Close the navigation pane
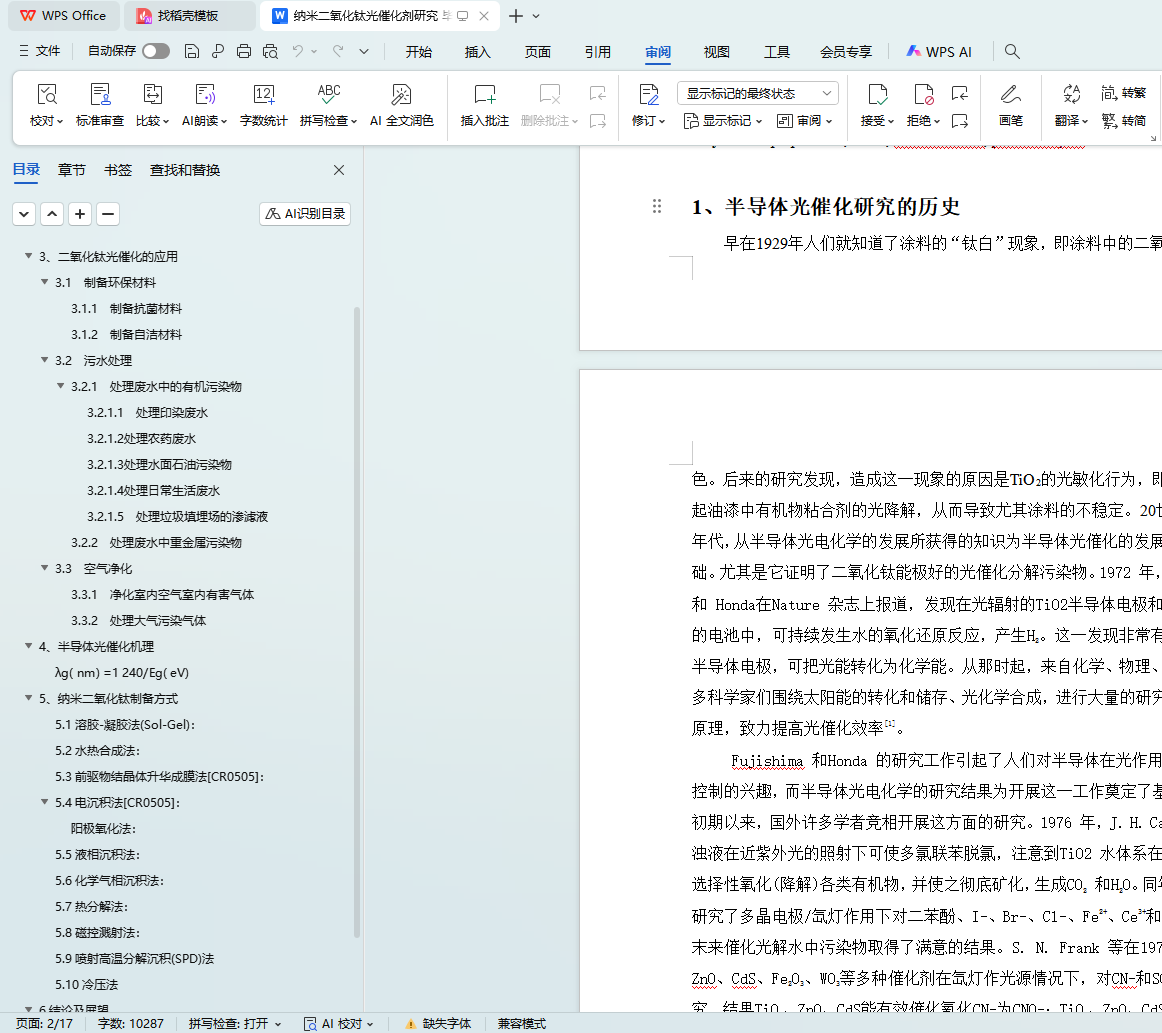1162x1033 pixels. (x=339, y=170)
